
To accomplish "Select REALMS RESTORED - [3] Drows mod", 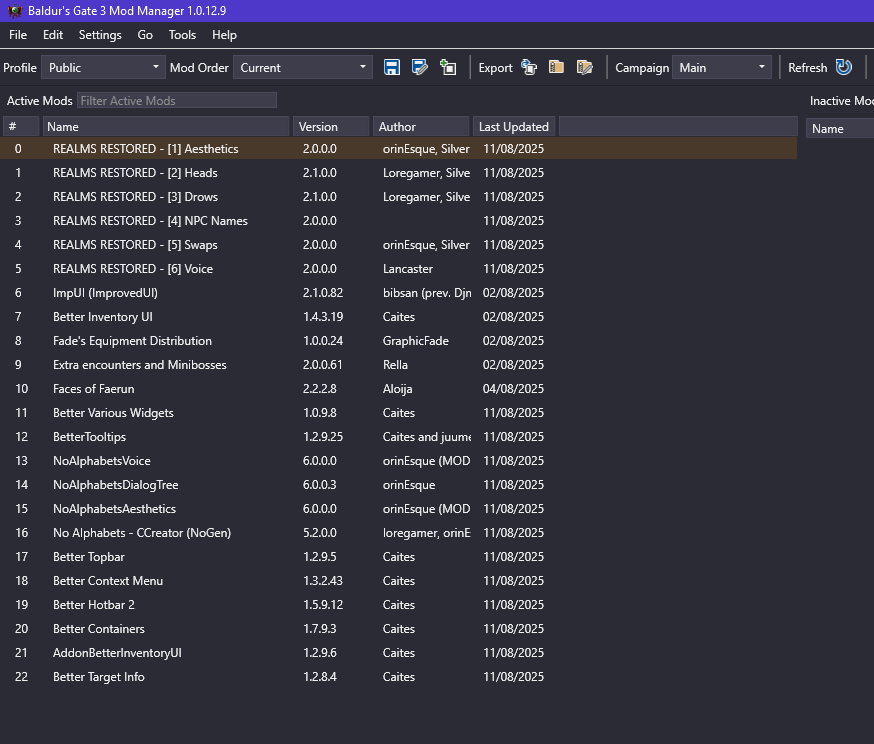I will (x=399, y=197).
